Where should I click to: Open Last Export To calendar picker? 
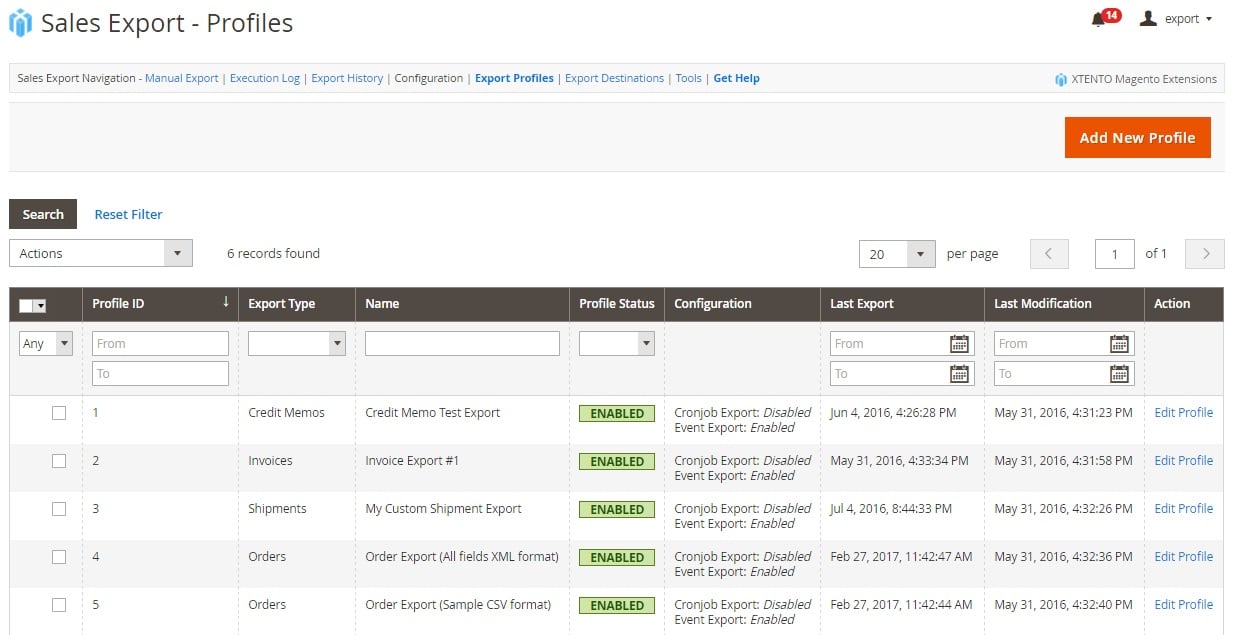[958, 374]
